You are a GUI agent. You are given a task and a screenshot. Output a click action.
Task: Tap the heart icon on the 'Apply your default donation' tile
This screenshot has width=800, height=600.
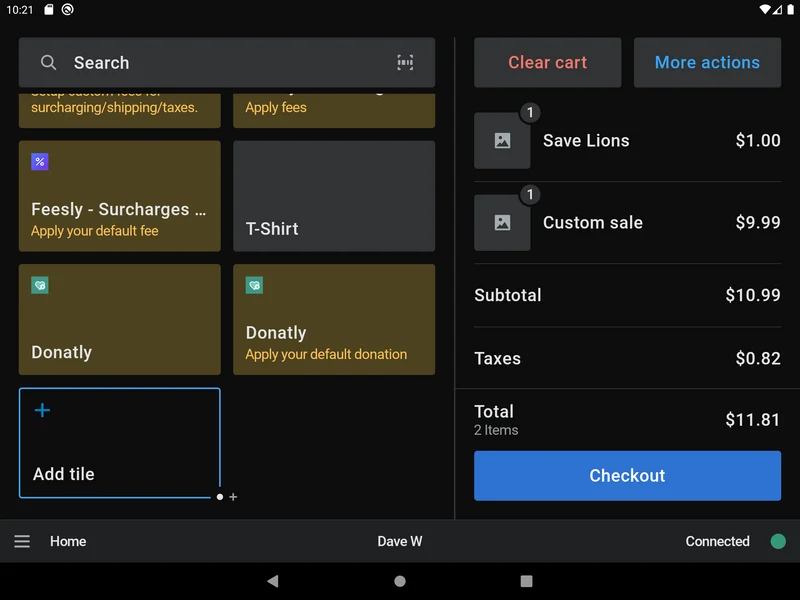click(x=254, y=285)
